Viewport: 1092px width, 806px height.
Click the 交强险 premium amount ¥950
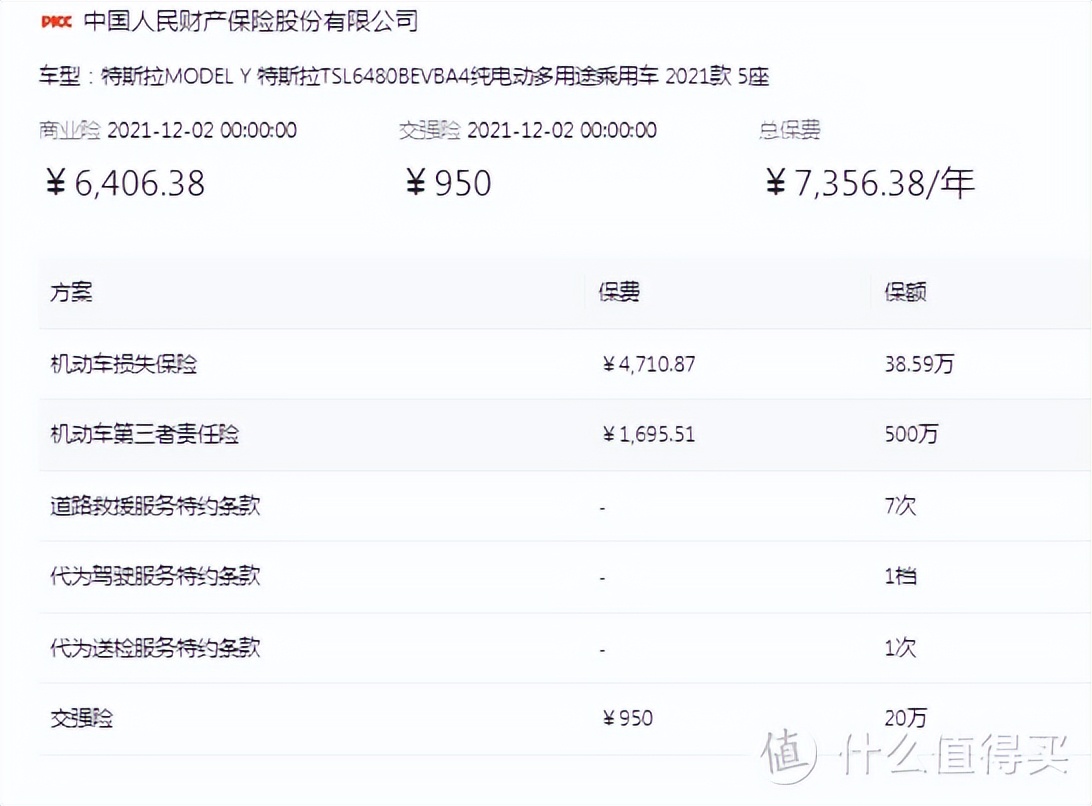pyautogui.click(x=448, y=183)
